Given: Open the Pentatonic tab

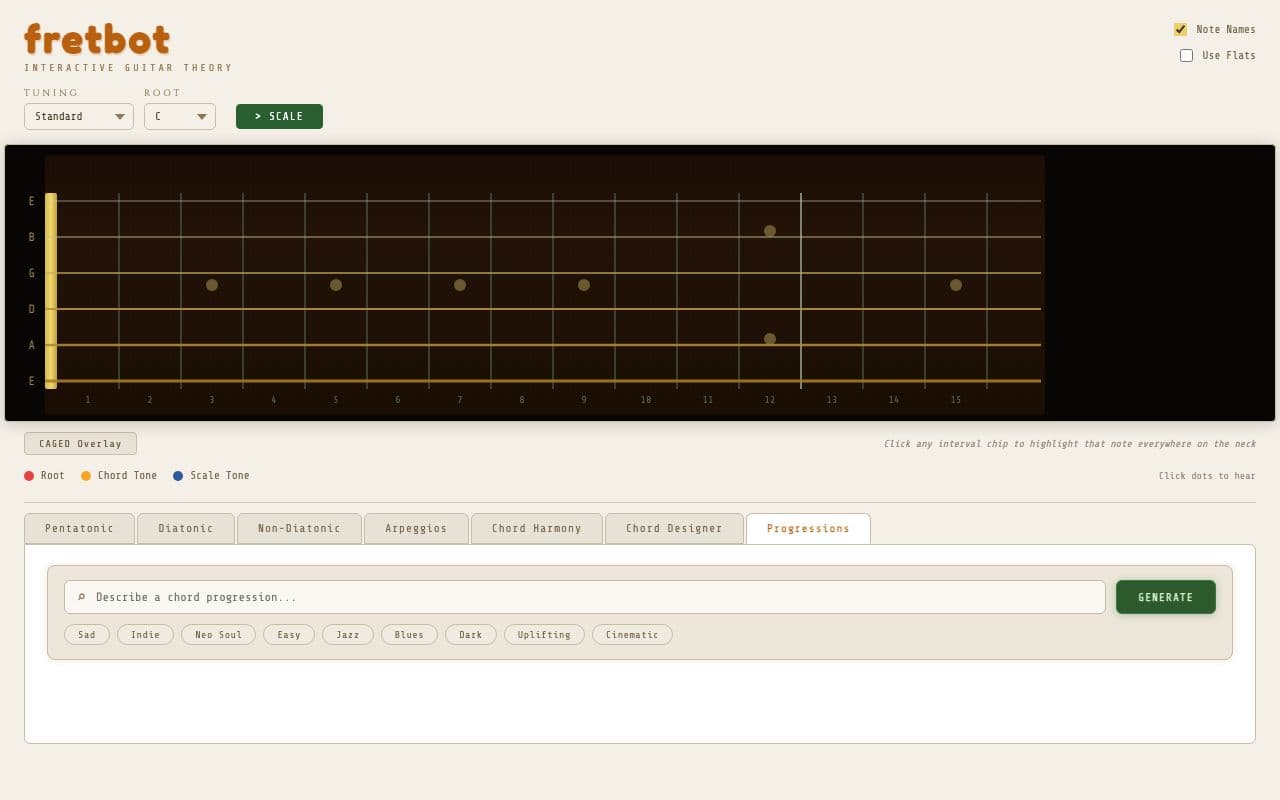Looking at the screenshot, I should click(79, 528).
